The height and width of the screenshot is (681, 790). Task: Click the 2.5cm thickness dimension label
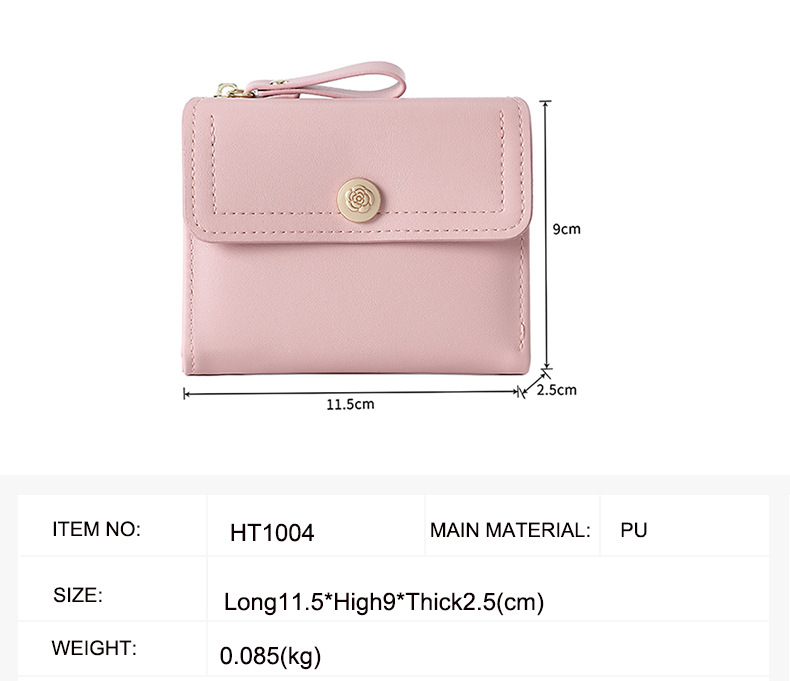point(556,390)
